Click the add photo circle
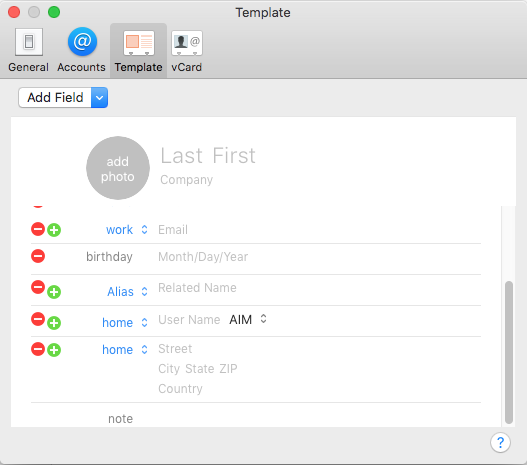This screenshot has height=465, width=527. (118, 168)
